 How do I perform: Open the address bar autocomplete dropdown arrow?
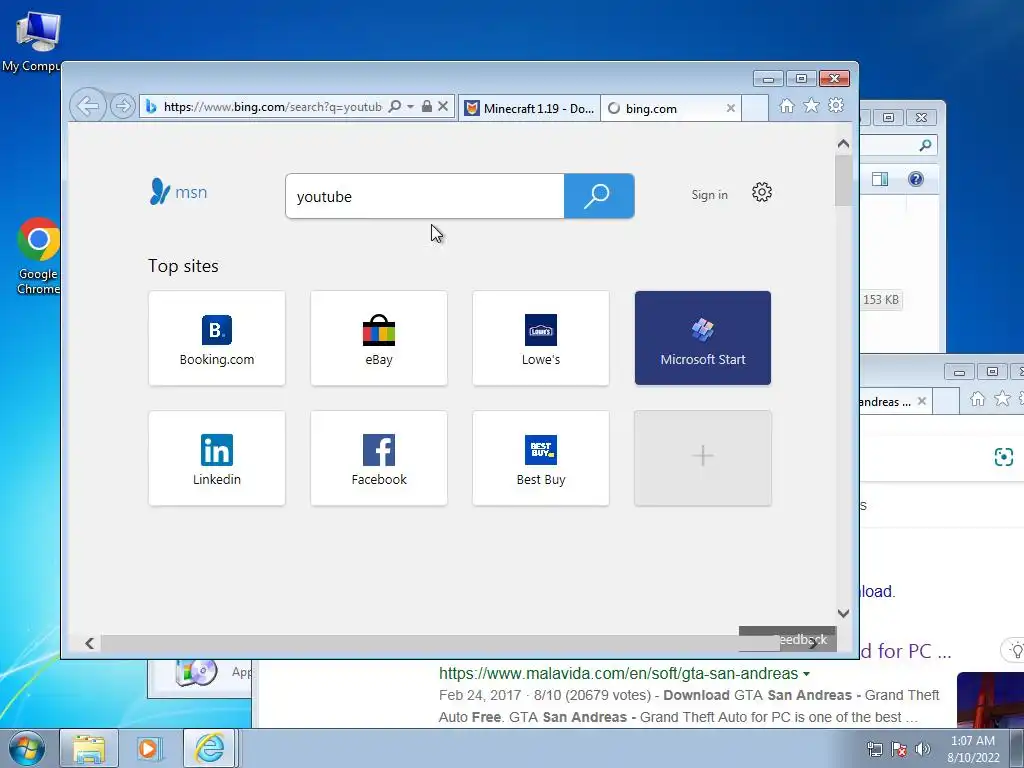pos(410,106)
